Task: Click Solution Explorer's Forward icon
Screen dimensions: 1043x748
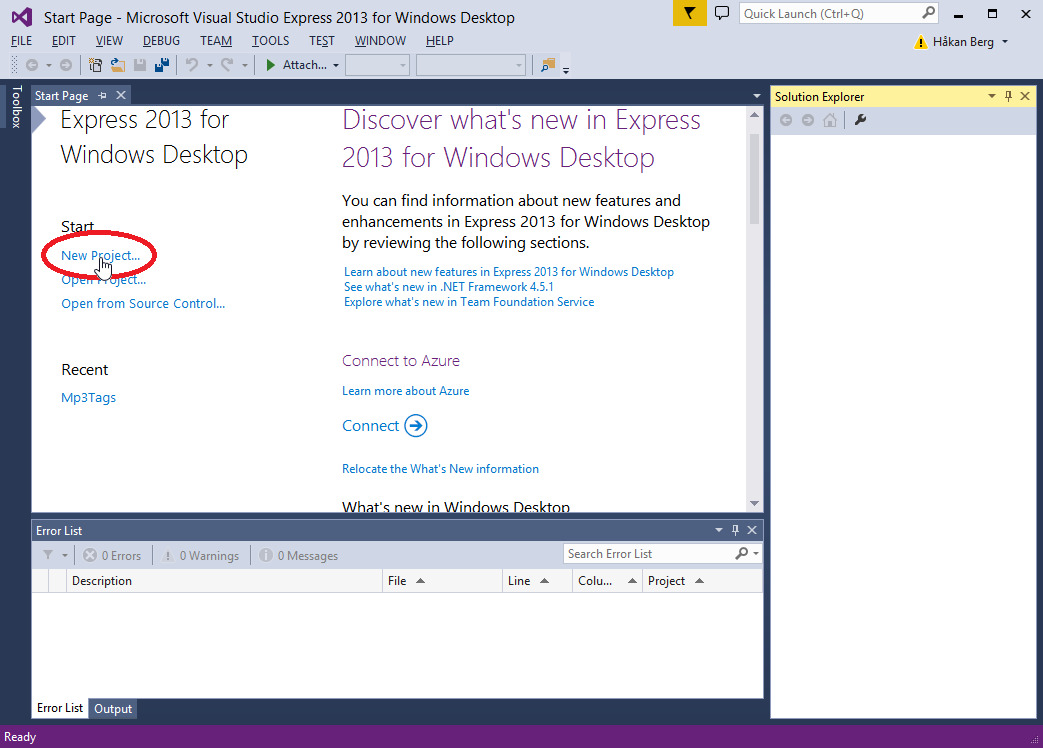Action: (808, 120)
